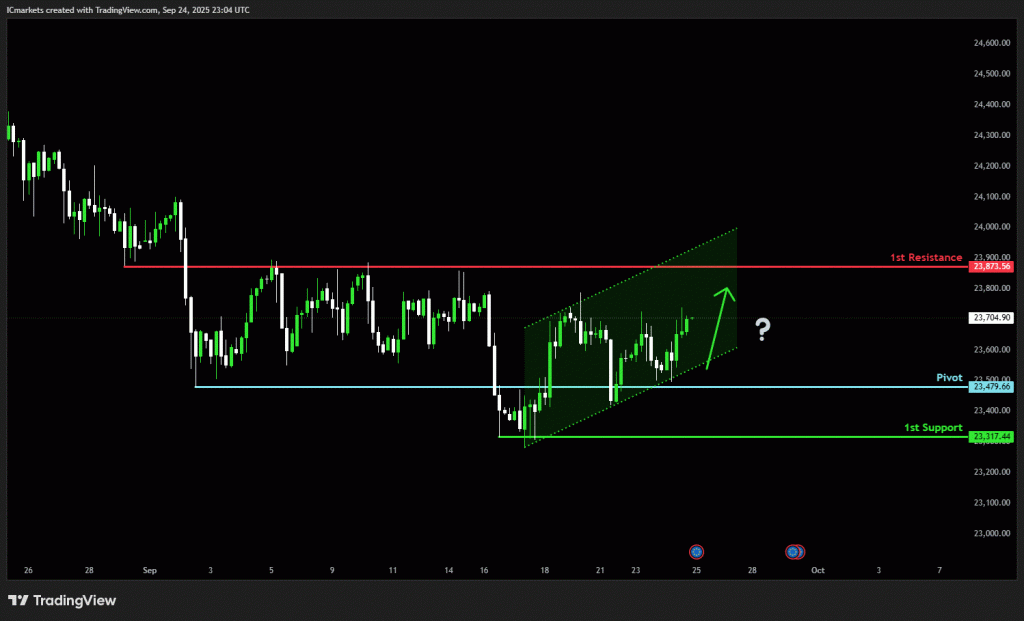Image resolution: width=1024 pixels, height=621 pixels.
Task: Click the 24,600.00 level on the price axis
Action: click(x=991, y=43)
